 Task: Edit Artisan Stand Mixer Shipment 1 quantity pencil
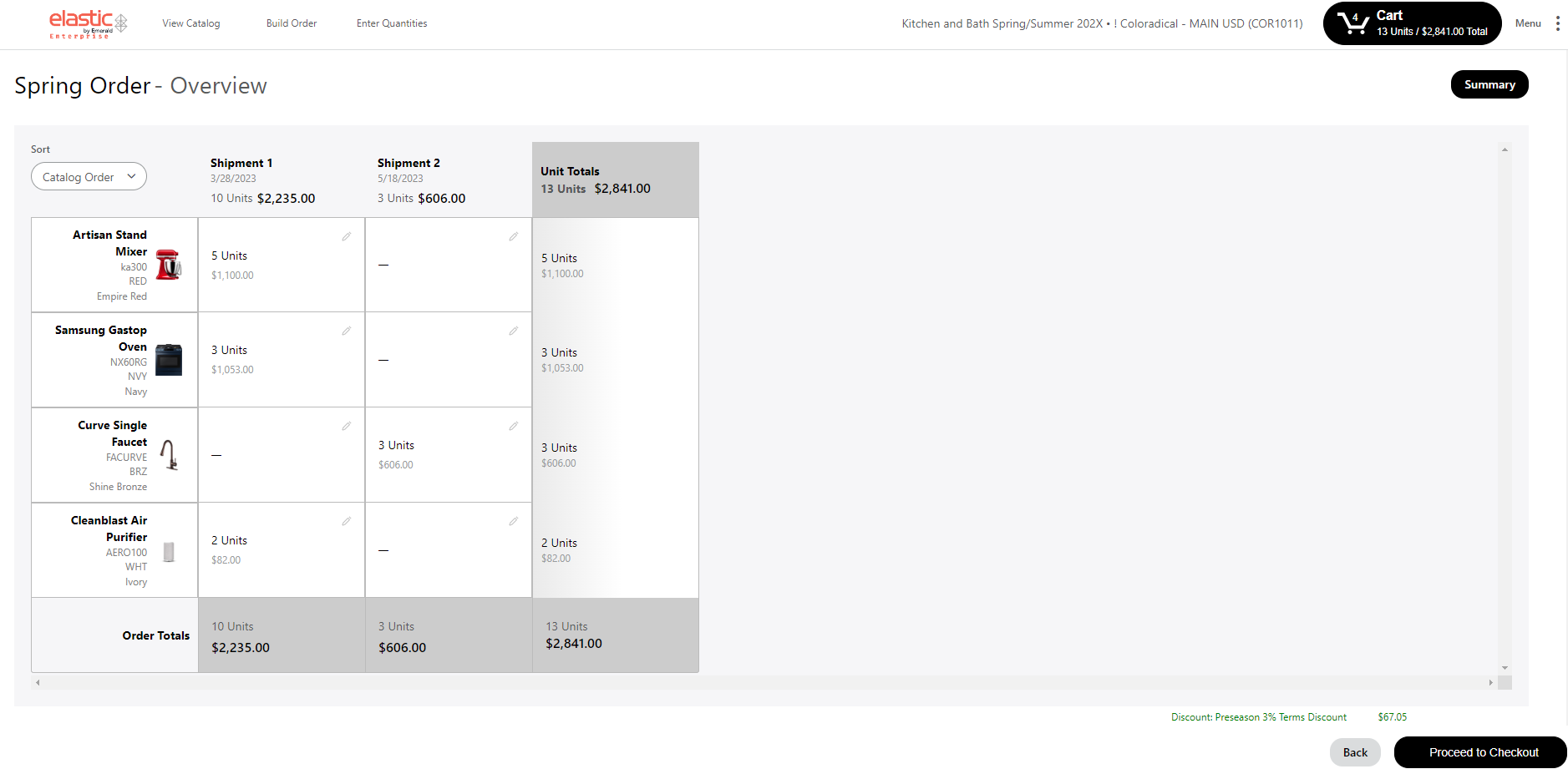point(346,237)
